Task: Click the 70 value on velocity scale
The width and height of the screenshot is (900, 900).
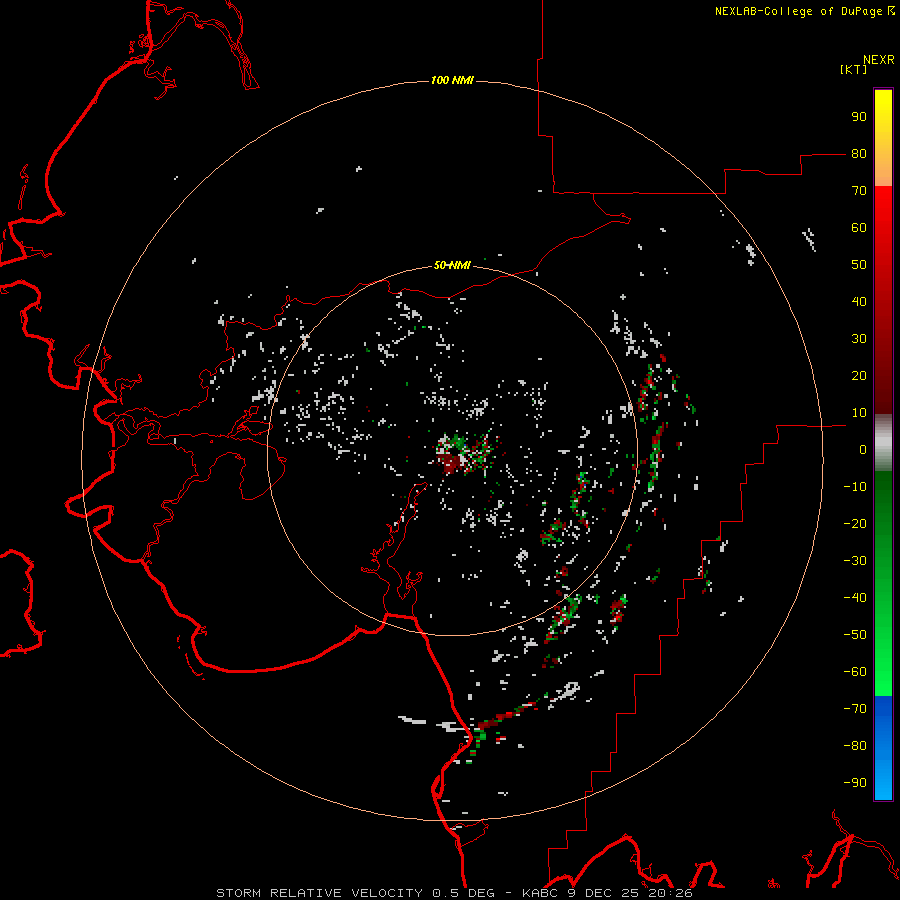Action: [x=859, y=191]
